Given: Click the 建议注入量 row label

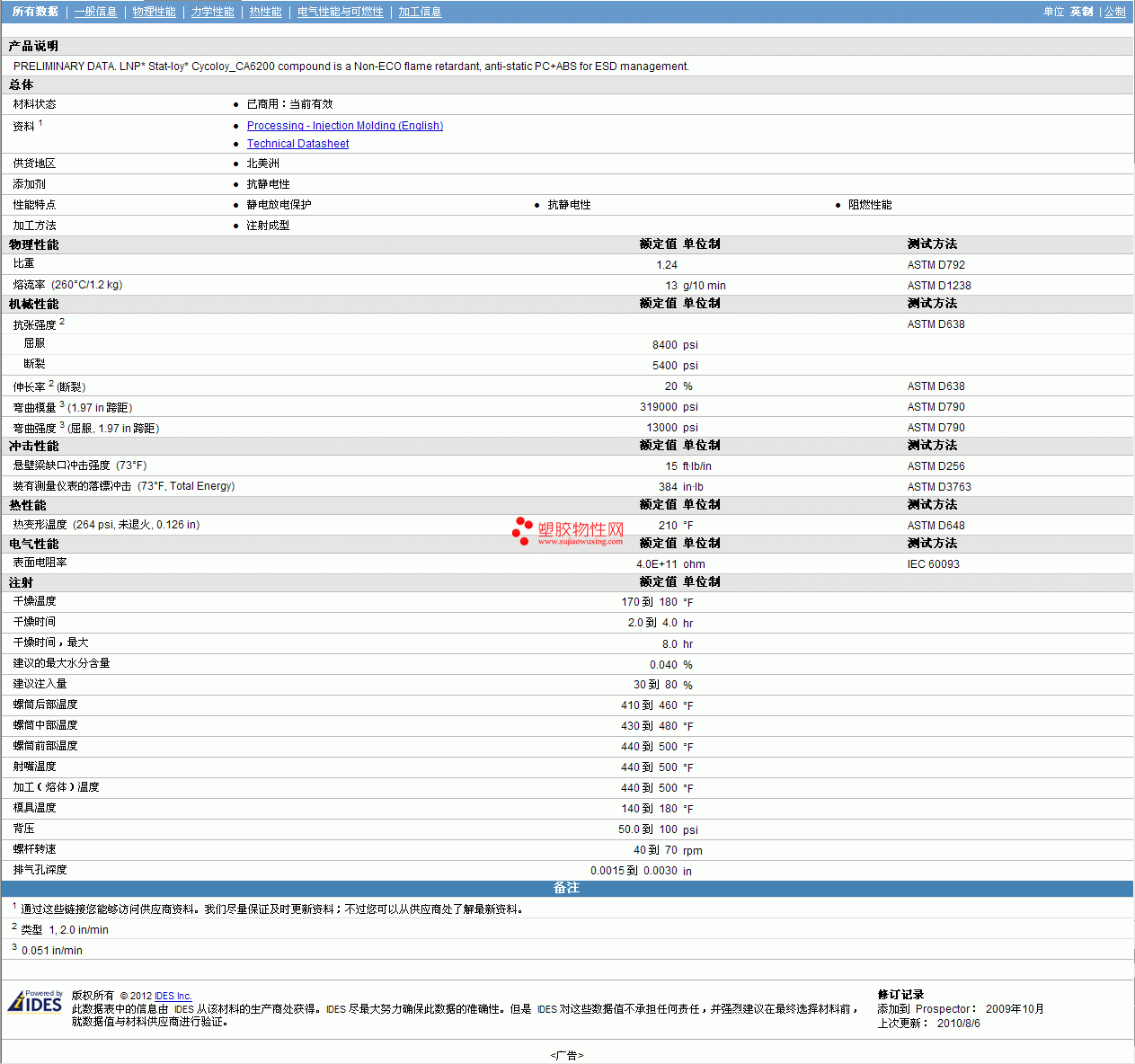Looking at the screenshot, I should tap(40, 684).
